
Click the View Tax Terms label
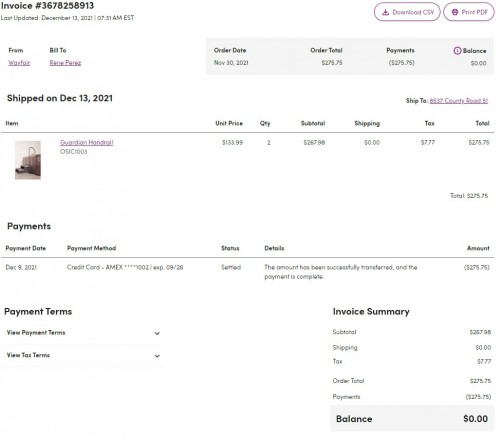coord(28,355)
